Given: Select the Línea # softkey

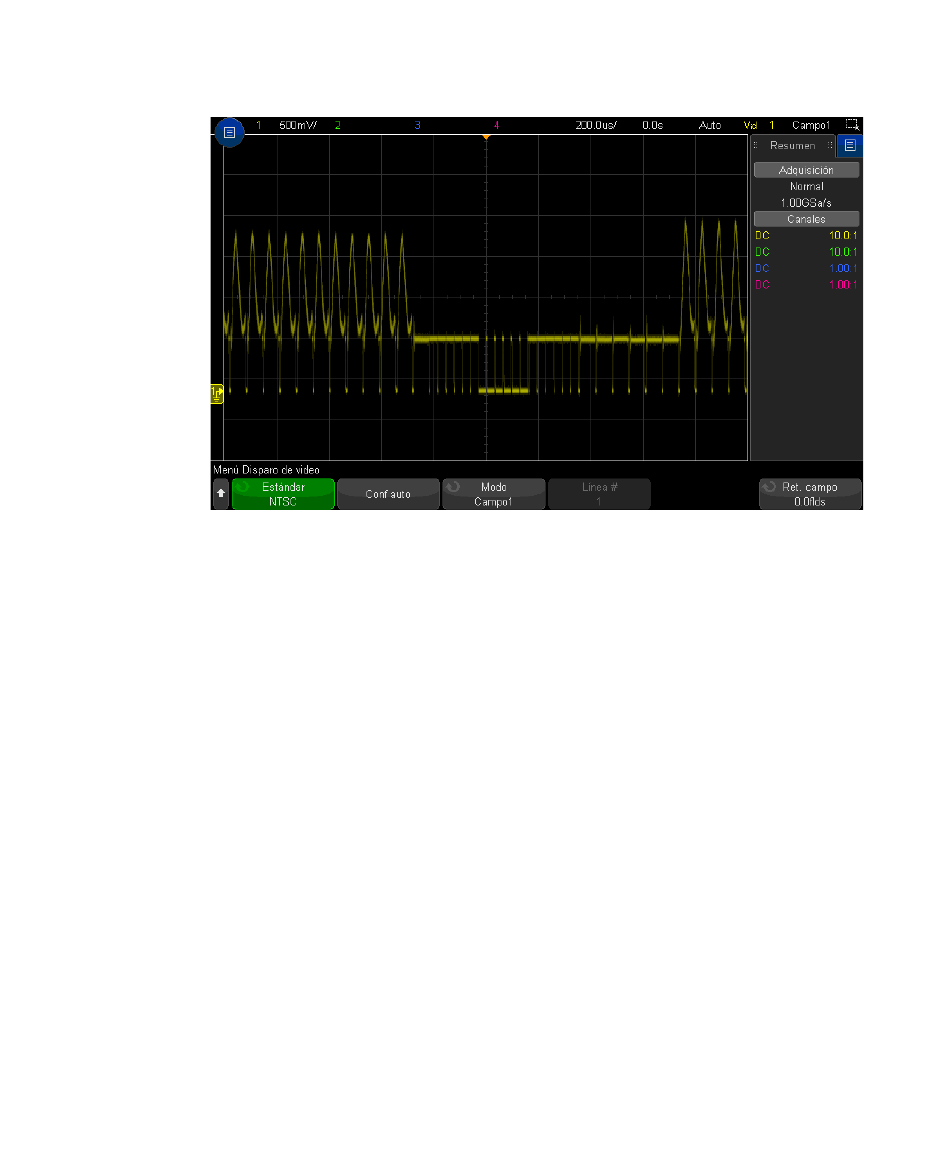Looking at the screenshot, I should [x=599, y=494].
